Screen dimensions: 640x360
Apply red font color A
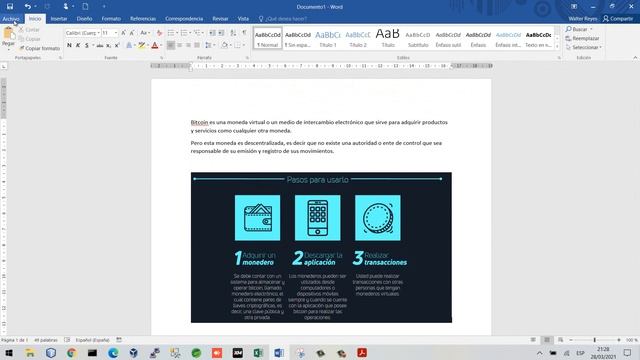(155, 45)
